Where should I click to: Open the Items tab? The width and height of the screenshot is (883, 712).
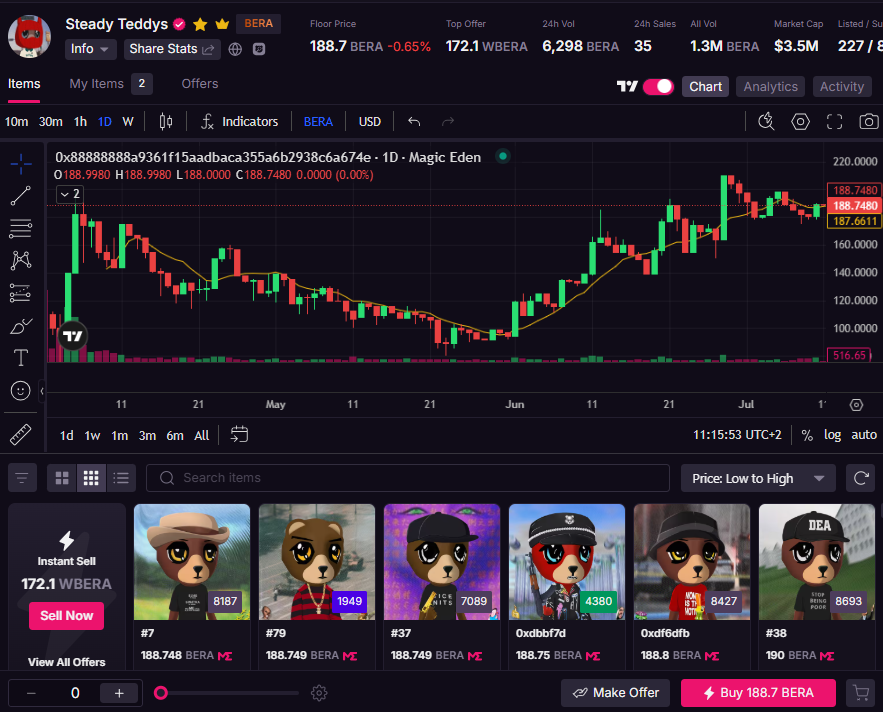(24, 84)
